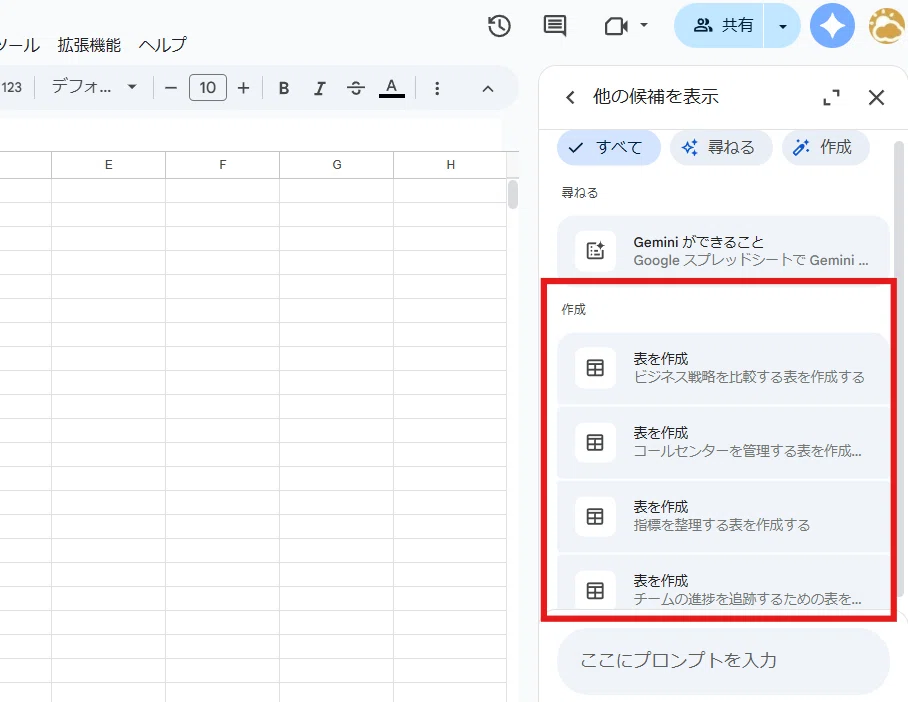The image size is (908, 702).
Task: Open the text color picker
Action: 391,88
